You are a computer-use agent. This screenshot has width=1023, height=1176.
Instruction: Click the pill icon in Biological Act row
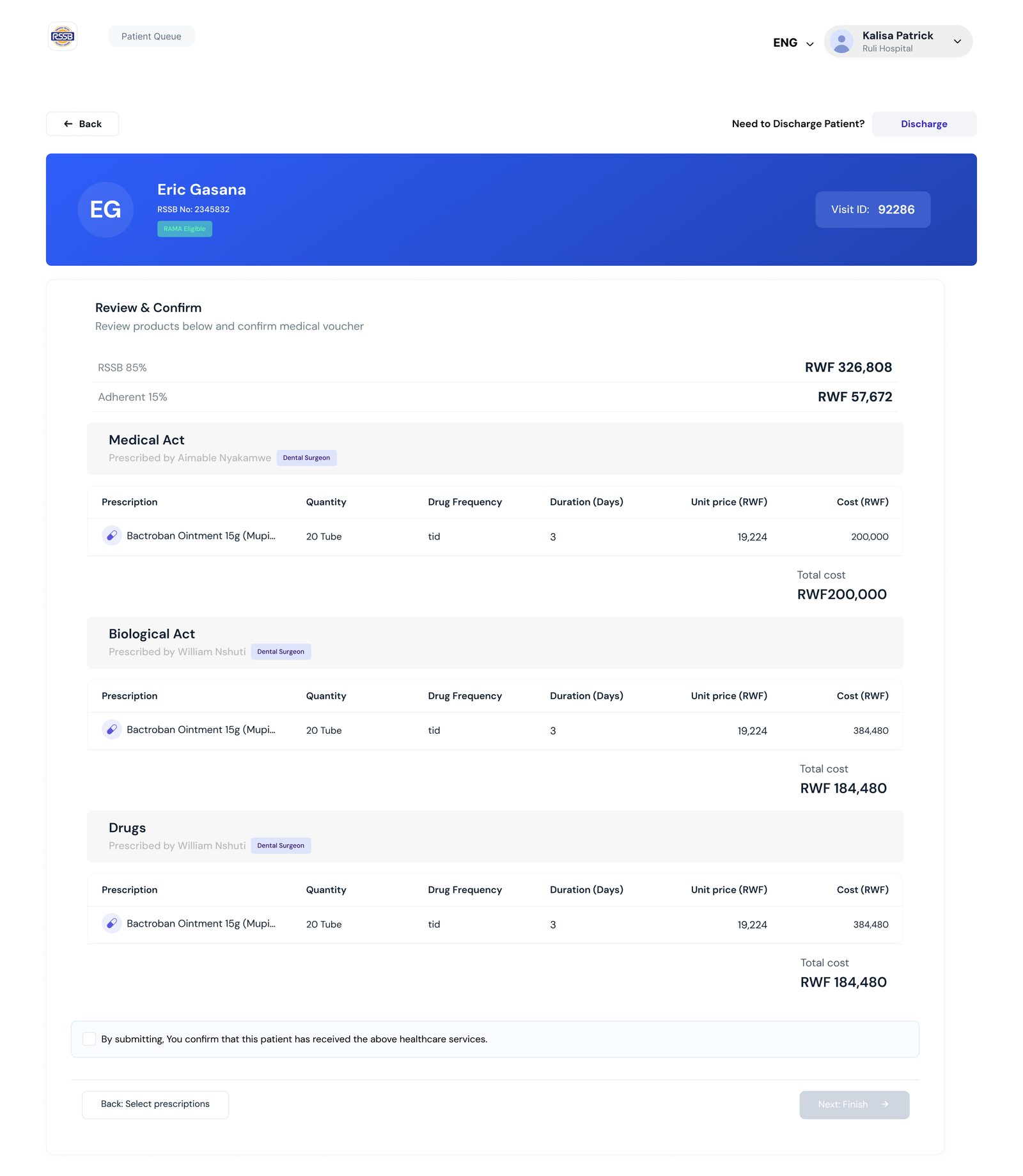(x=112, y=729)
